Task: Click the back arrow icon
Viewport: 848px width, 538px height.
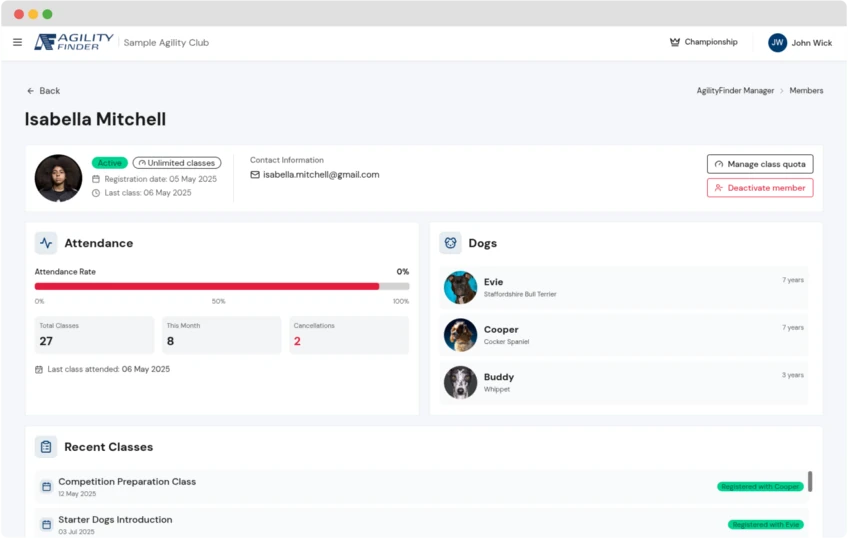Action: click(x=30, y=91)
